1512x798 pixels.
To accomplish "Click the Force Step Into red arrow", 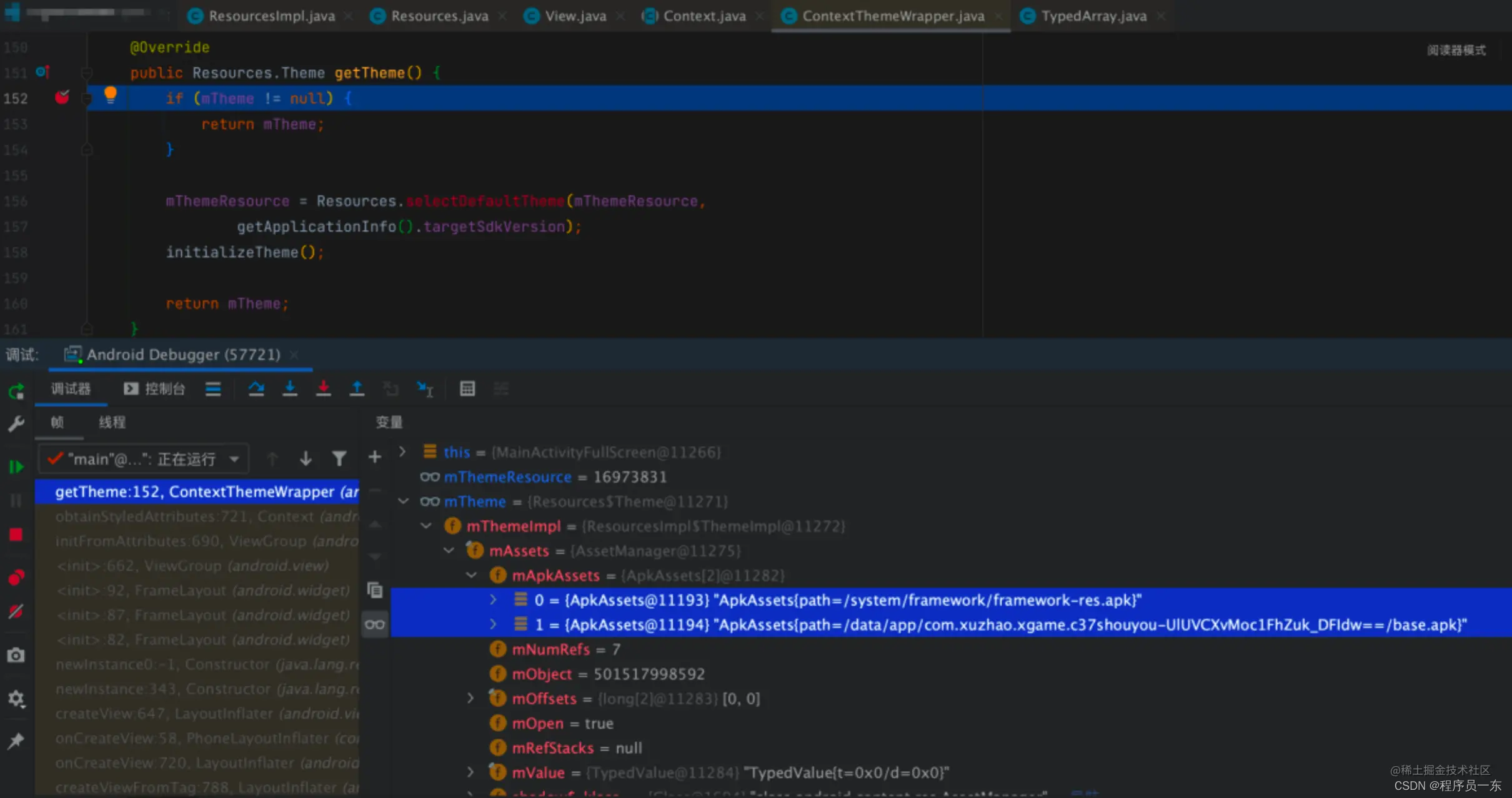I will coord(323,389).
